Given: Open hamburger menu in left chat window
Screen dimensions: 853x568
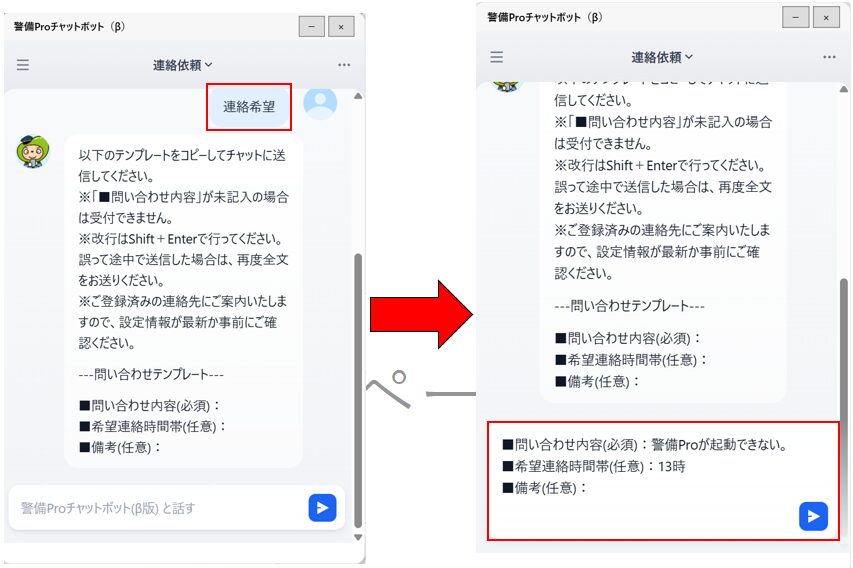Looking at the screenshot, I should (x=23, y=65).
